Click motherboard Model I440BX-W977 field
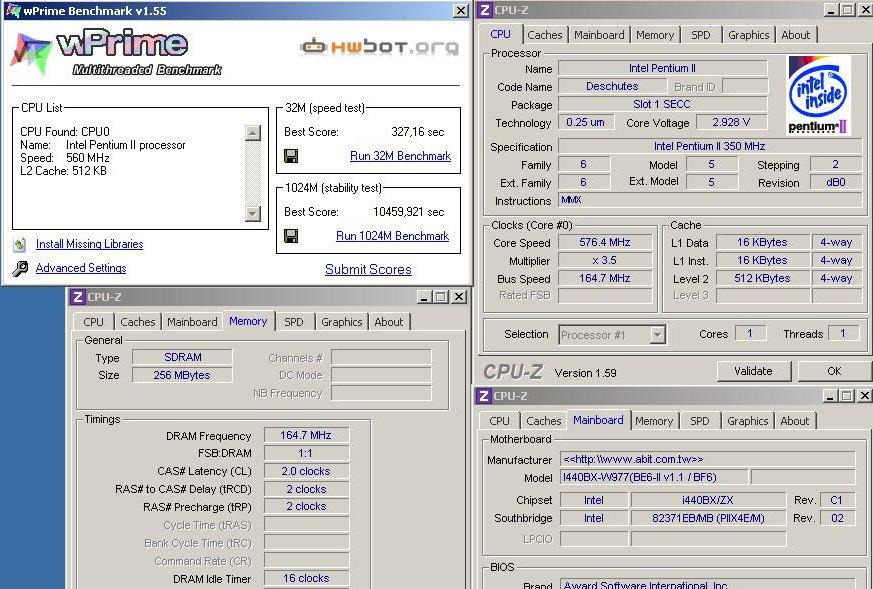Viewport: 873px width, 589px height. click(654, 477)
